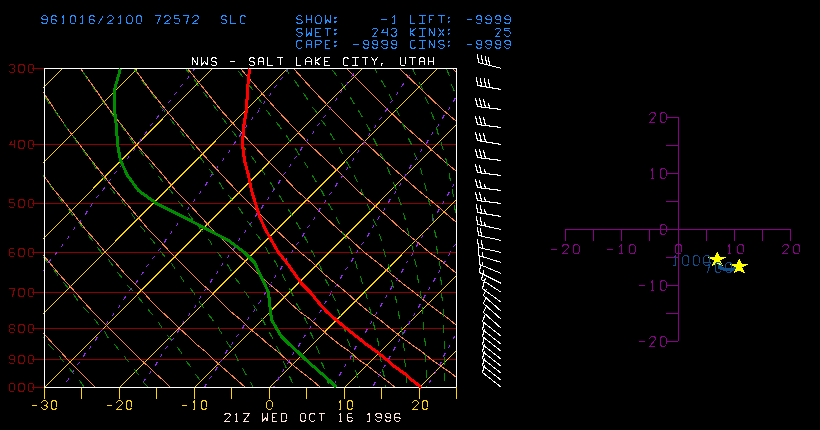Click positive 20 on the hodograph horizontal axis
The image size is (820, 430).
(791, 250)
